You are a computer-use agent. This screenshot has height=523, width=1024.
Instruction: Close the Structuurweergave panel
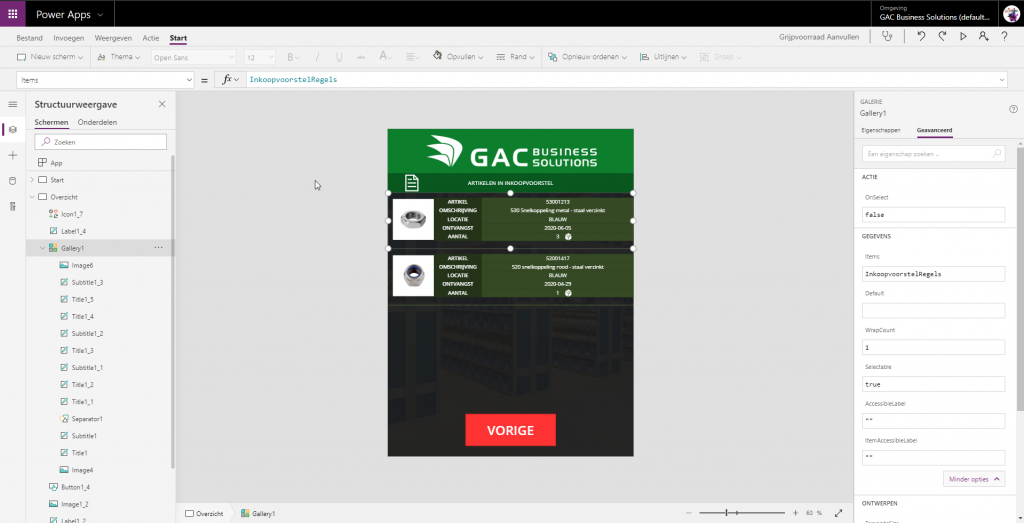(162, 104)
